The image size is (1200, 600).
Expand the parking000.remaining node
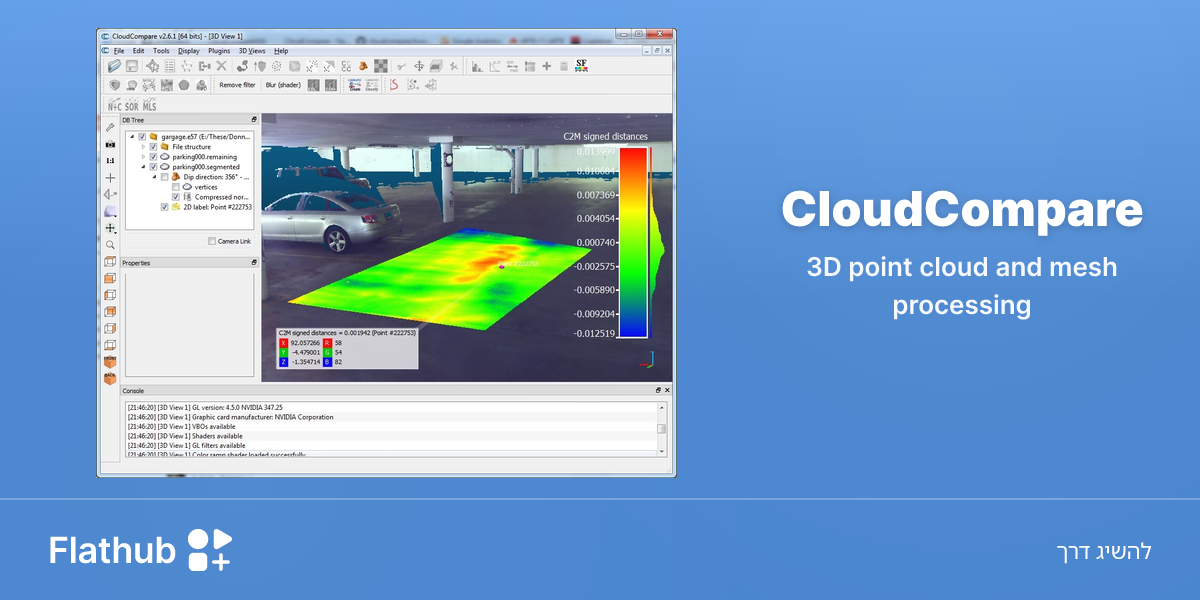point(143,157)
